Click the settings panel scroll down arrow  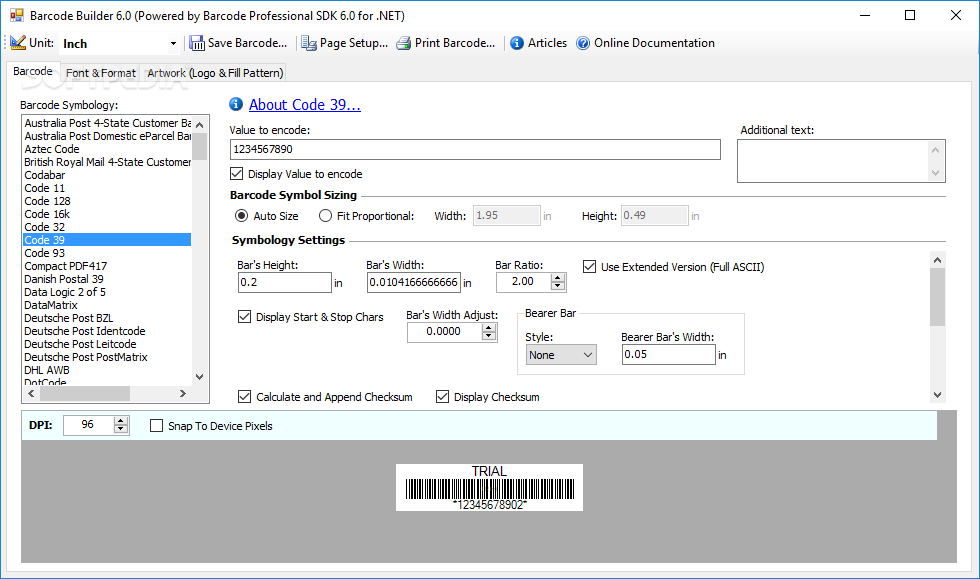[x=937, y=395]
